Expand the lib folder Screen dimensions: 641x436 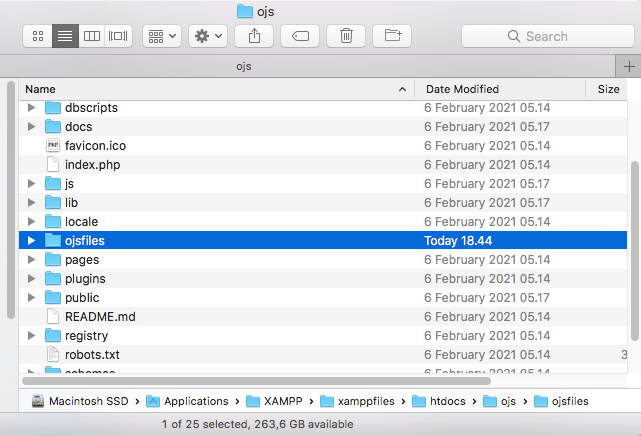pos(31,203)
